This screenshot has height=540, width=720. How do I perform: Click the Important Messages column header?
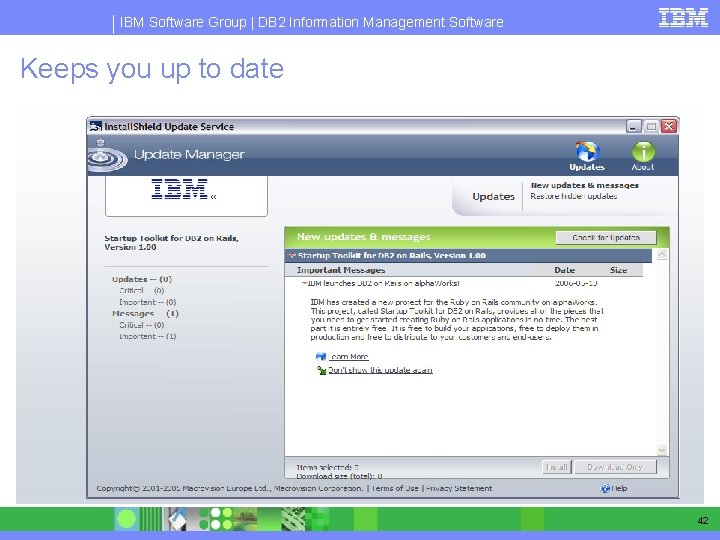(x=341, y=270)
